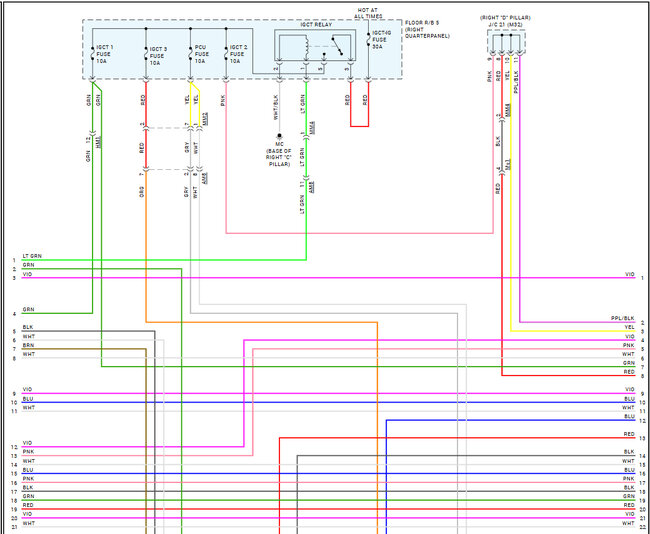
Task: Click "BLU" label at right terminal 12
Action: coord(629,416)
